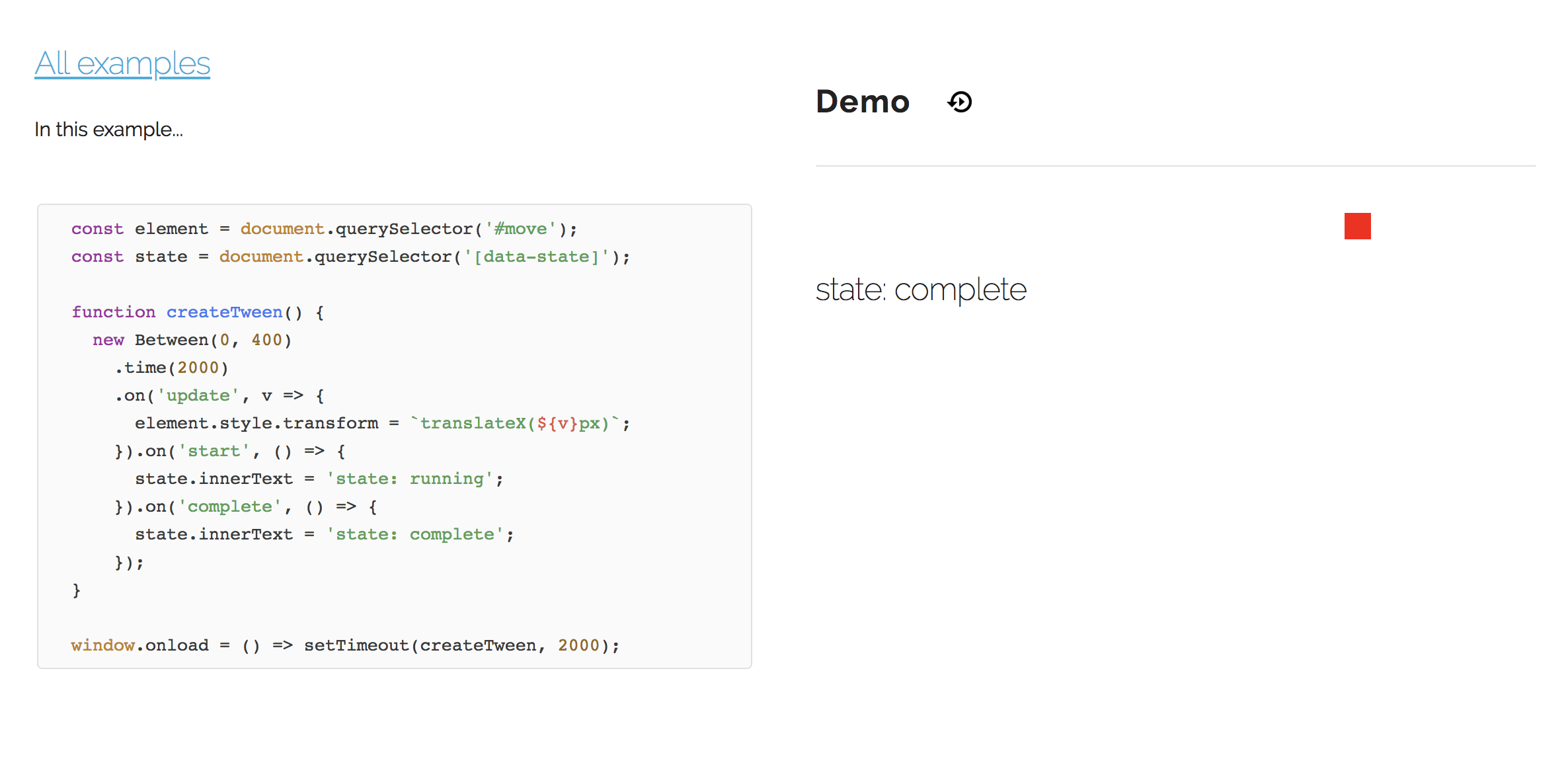The width and height of the screenshot is (1568, 759).
Task: Click the 'start' event string in code
Action: (214, 451)
